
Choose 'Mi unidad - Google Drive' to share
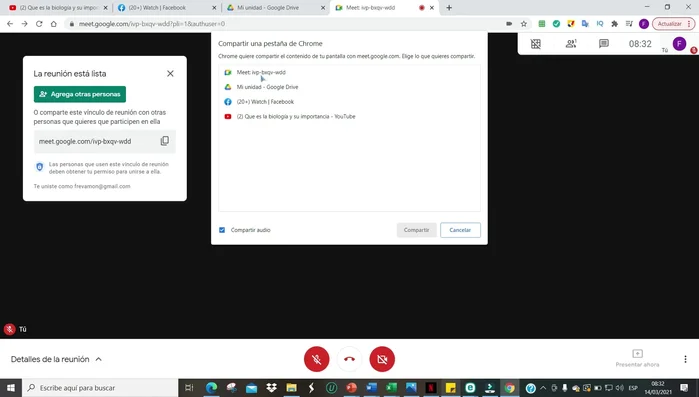point(349,87)
